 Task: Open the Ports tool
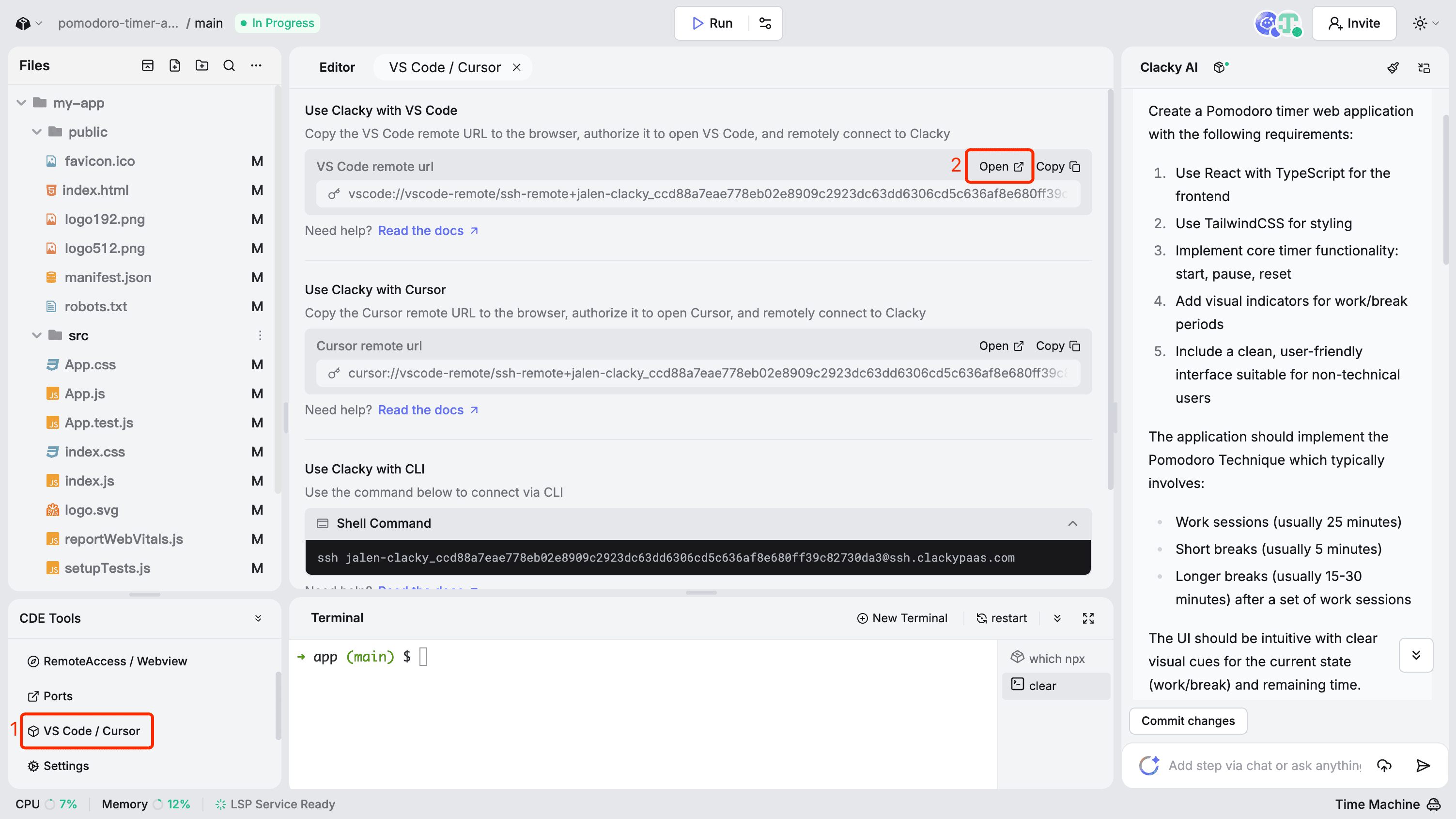coord(50,696)
